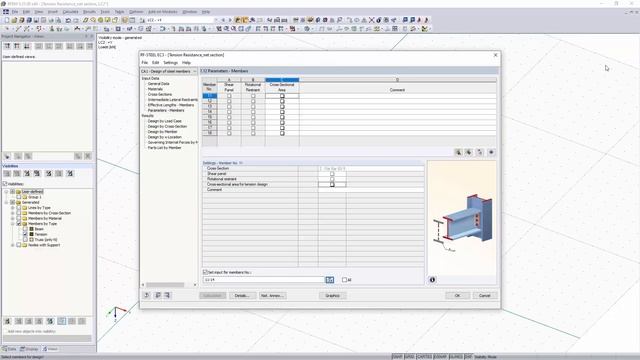Select 'Cross-Sections' in dialog tree
This screenshot has width=640, height=360.
tap(160, 94)
